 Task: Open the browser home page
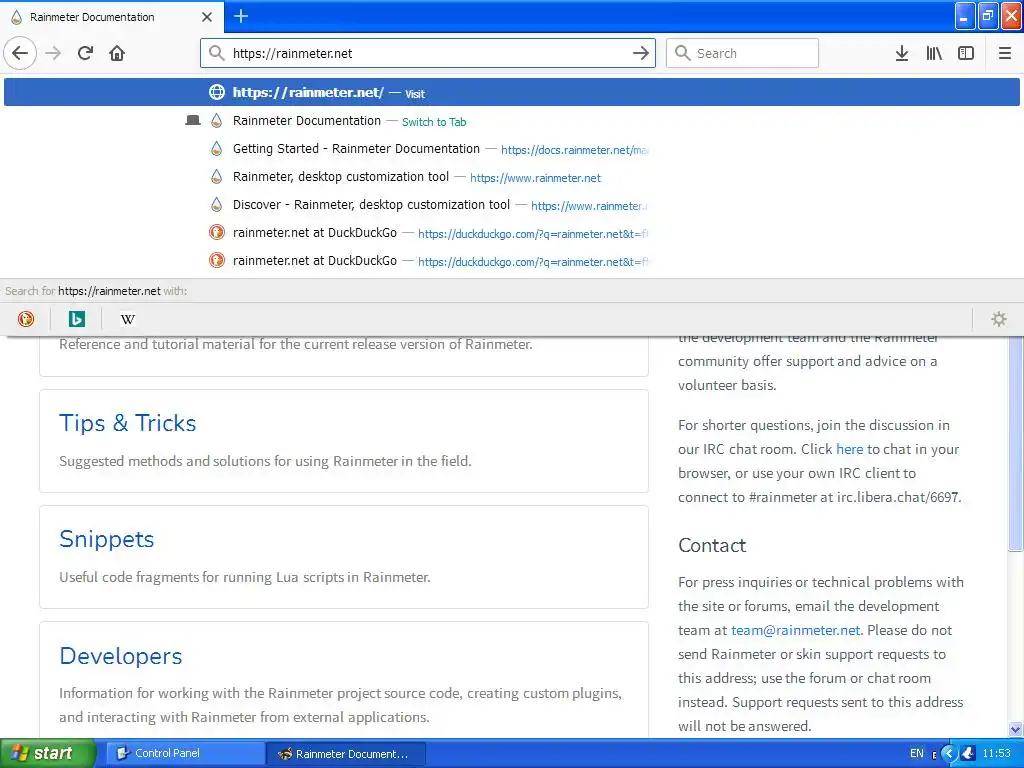tap(117, 53)
